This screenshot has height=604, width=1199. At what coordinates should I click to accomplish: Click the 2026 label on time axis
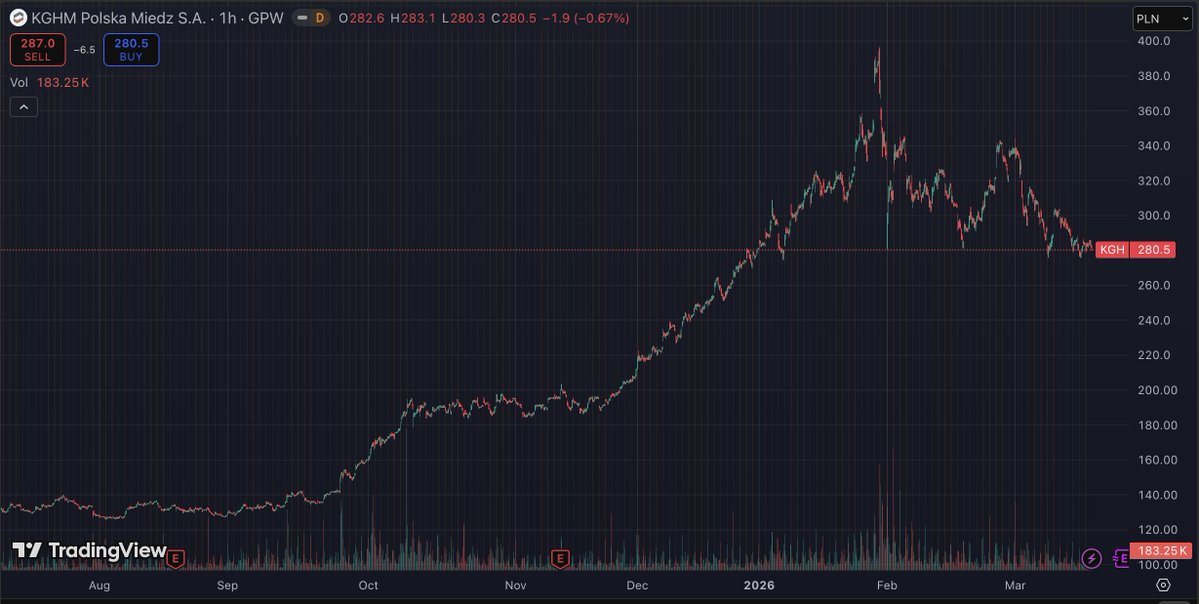point(759,586)
